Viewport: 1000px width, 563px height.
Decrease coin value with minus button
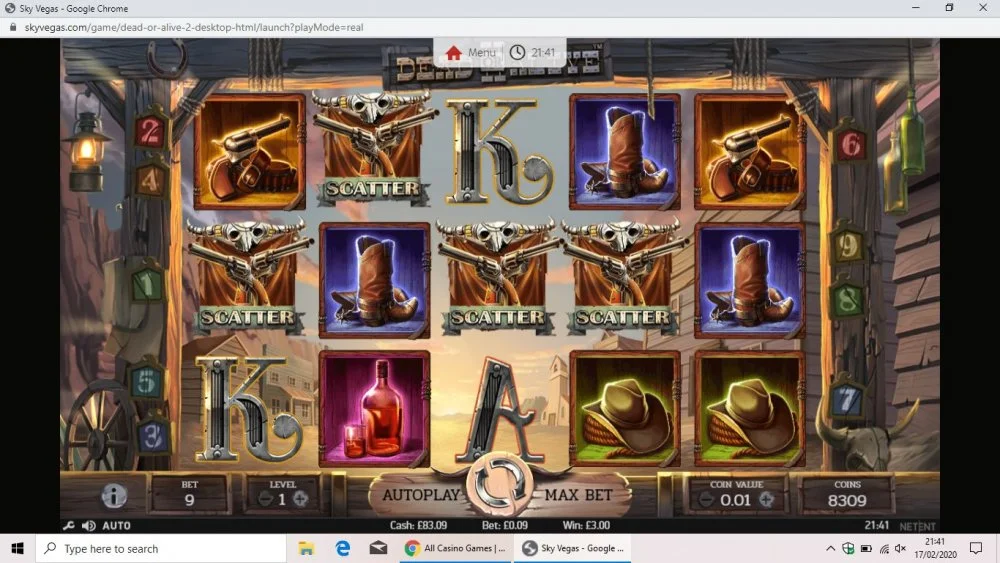[705, 500]
